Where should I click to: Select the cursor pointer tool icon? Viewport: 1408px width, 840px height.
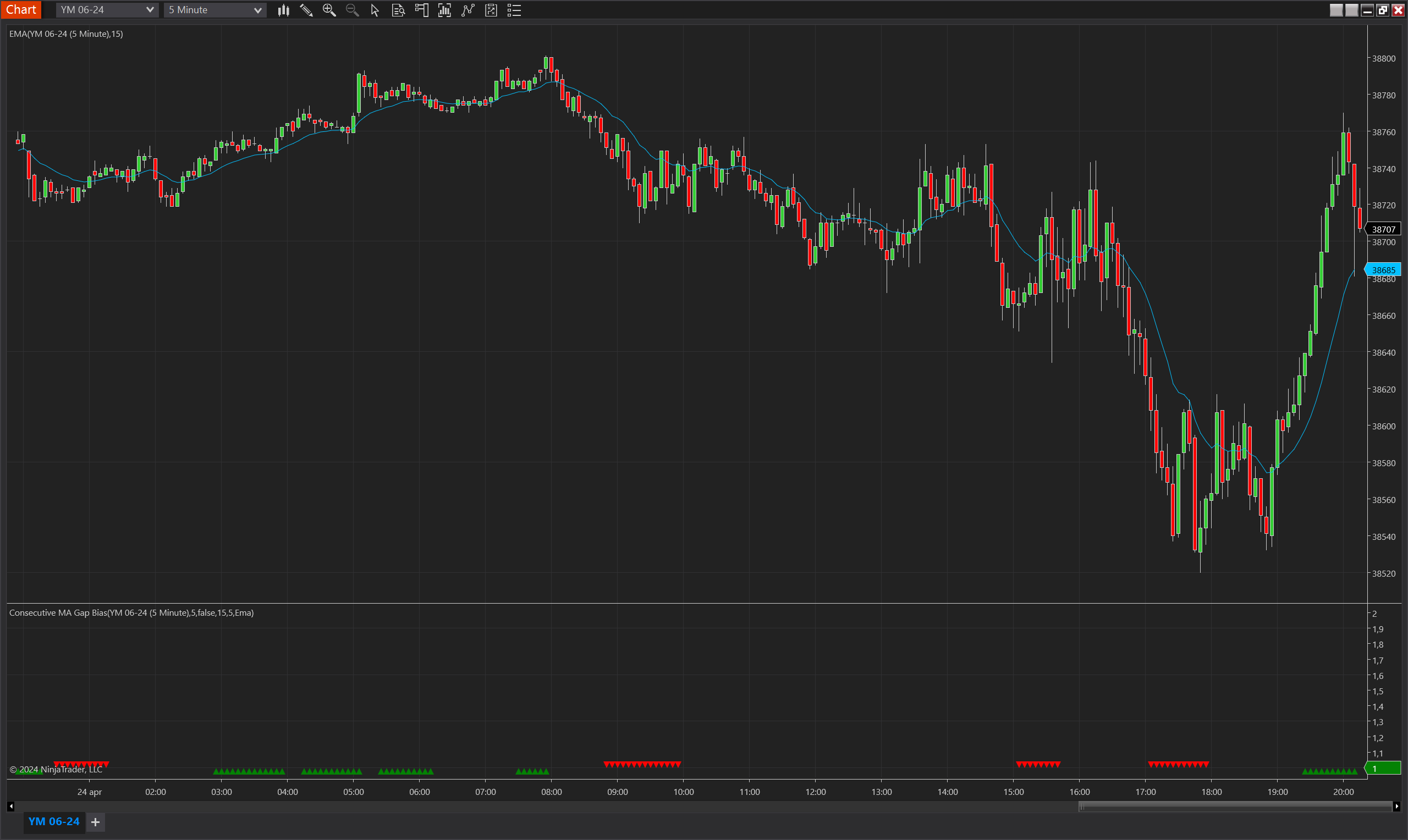click(x=375, y=10)
